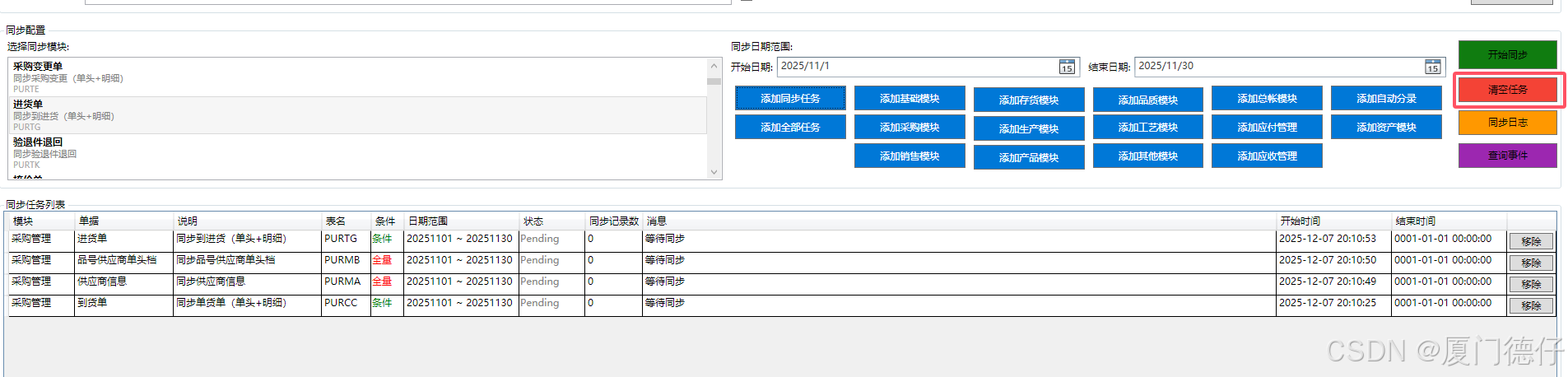Click 添加应收管理 button
The image size is (1568, 377).
coord(1267,156)
